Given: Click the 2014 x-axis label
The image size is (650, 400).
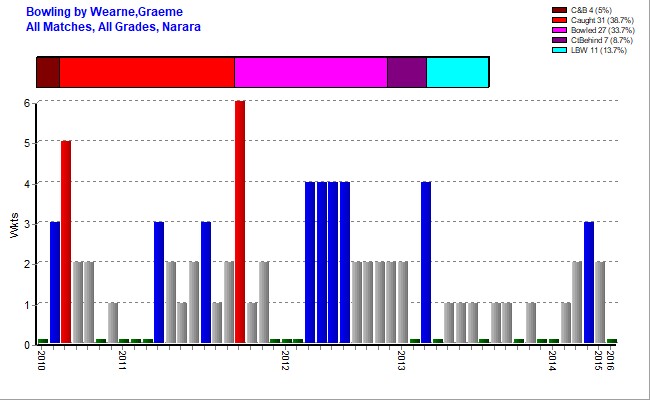Looking at the screenshot, I should click(x=551, y=360).
